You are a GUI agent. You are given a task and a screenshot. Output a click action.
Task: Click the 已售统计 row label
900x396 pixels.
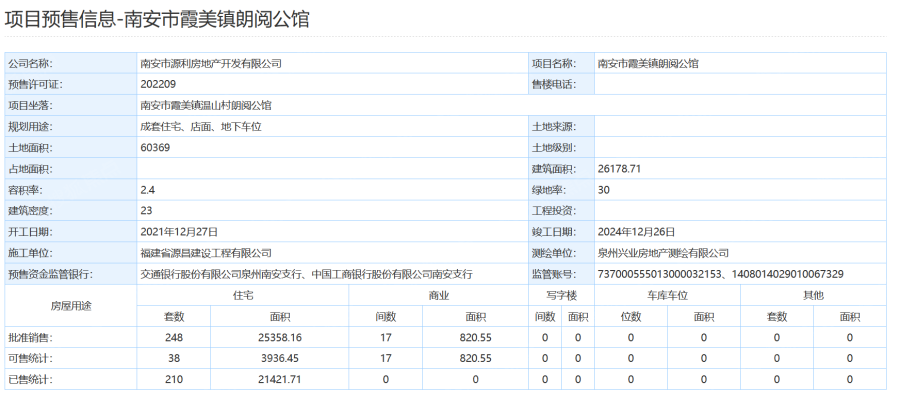[30, 379]
